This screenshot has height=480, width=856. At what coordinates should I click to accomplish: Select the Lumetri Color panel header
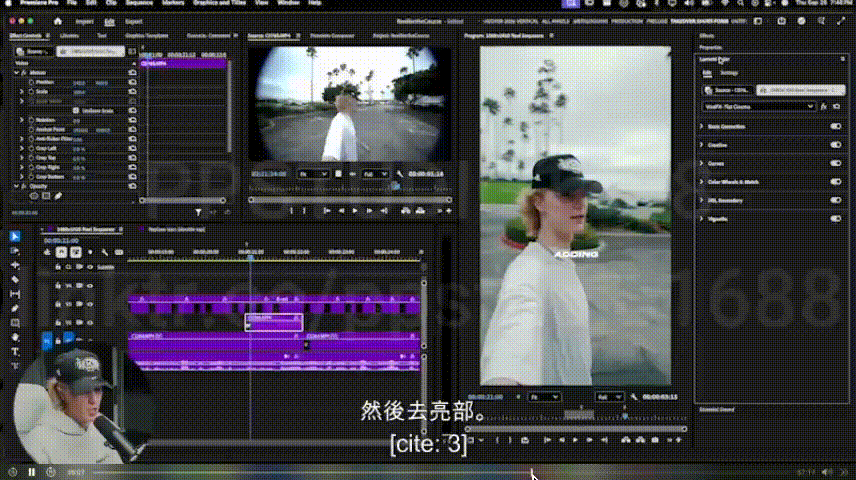[715, 60]
